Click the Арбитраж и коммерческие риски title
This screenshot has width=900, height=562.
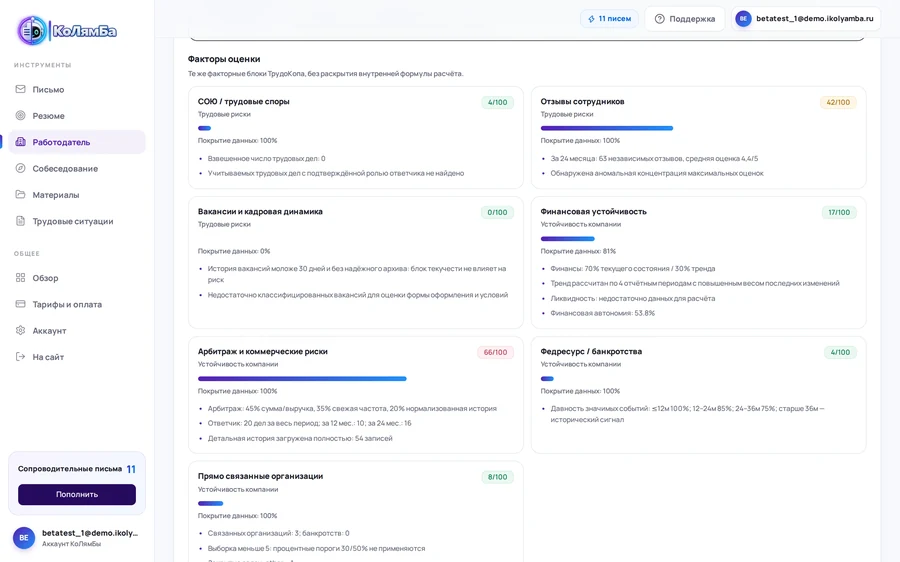coord(262,351)
